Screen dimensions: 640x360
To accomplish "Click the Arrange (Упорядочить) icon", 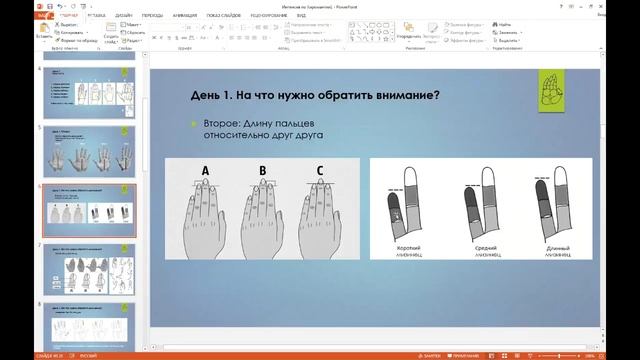I will pos(409,28).
